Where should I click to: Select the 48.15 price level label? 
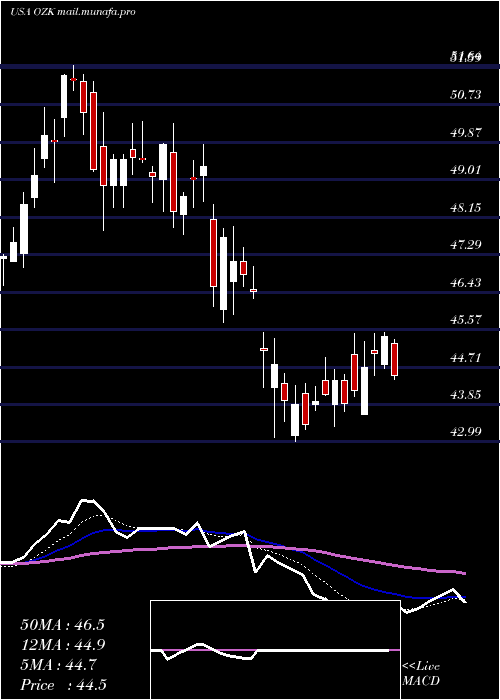(x=466, y=207)
